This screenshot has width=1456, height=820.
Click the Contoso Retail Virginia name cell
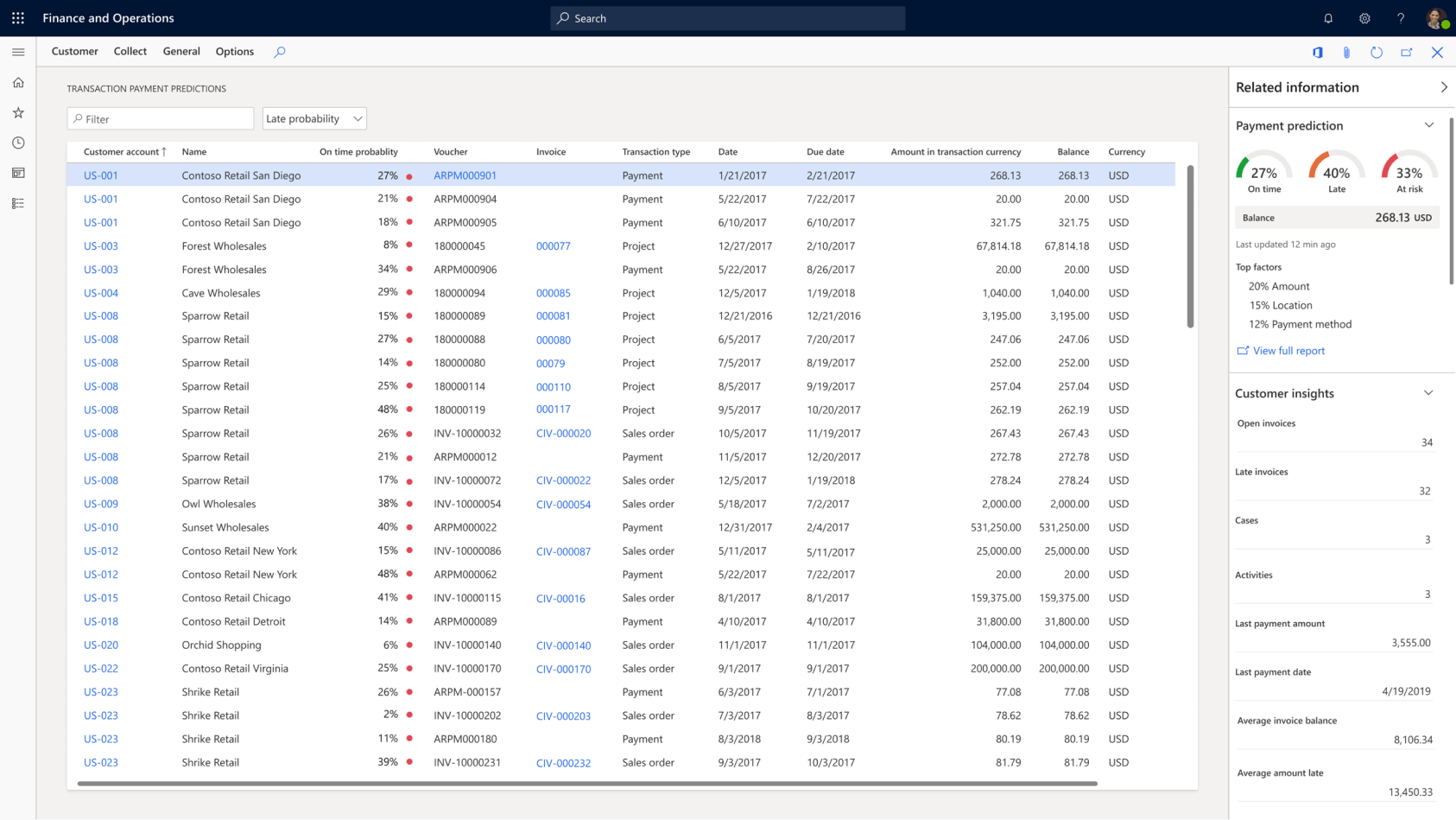point(235,669)
